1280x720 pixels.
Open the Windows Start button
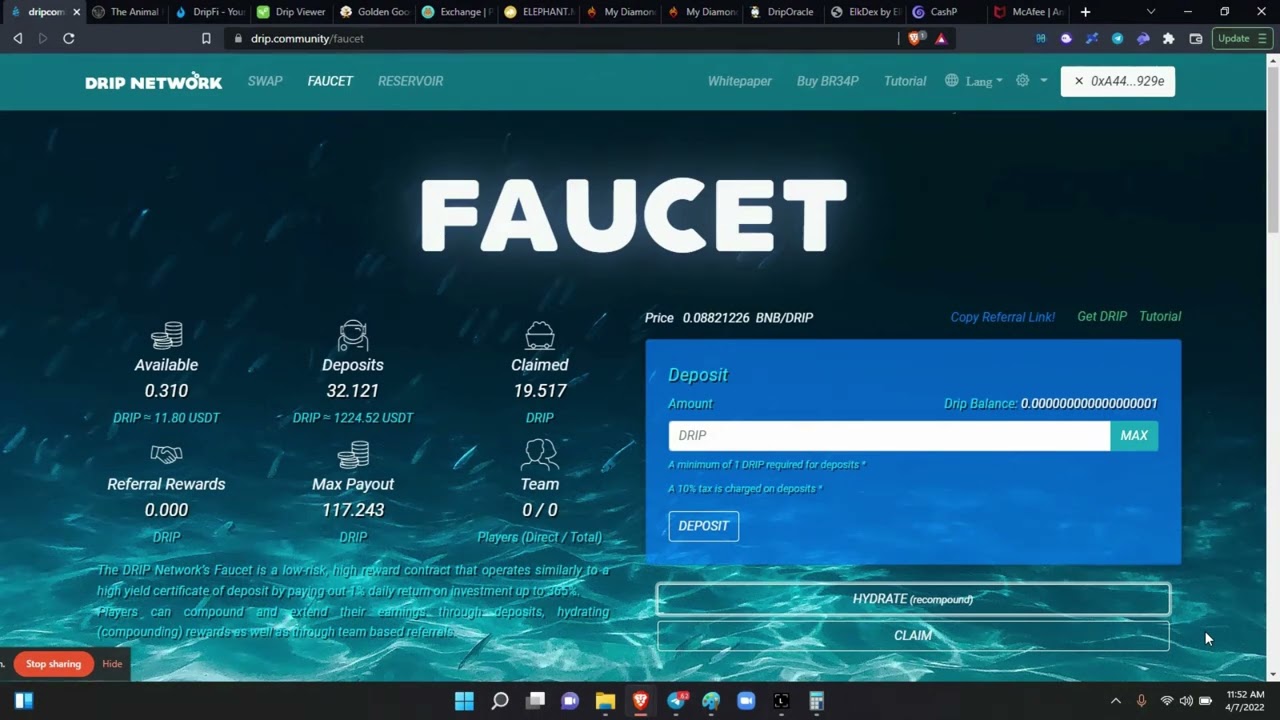(x=464, y=701)
